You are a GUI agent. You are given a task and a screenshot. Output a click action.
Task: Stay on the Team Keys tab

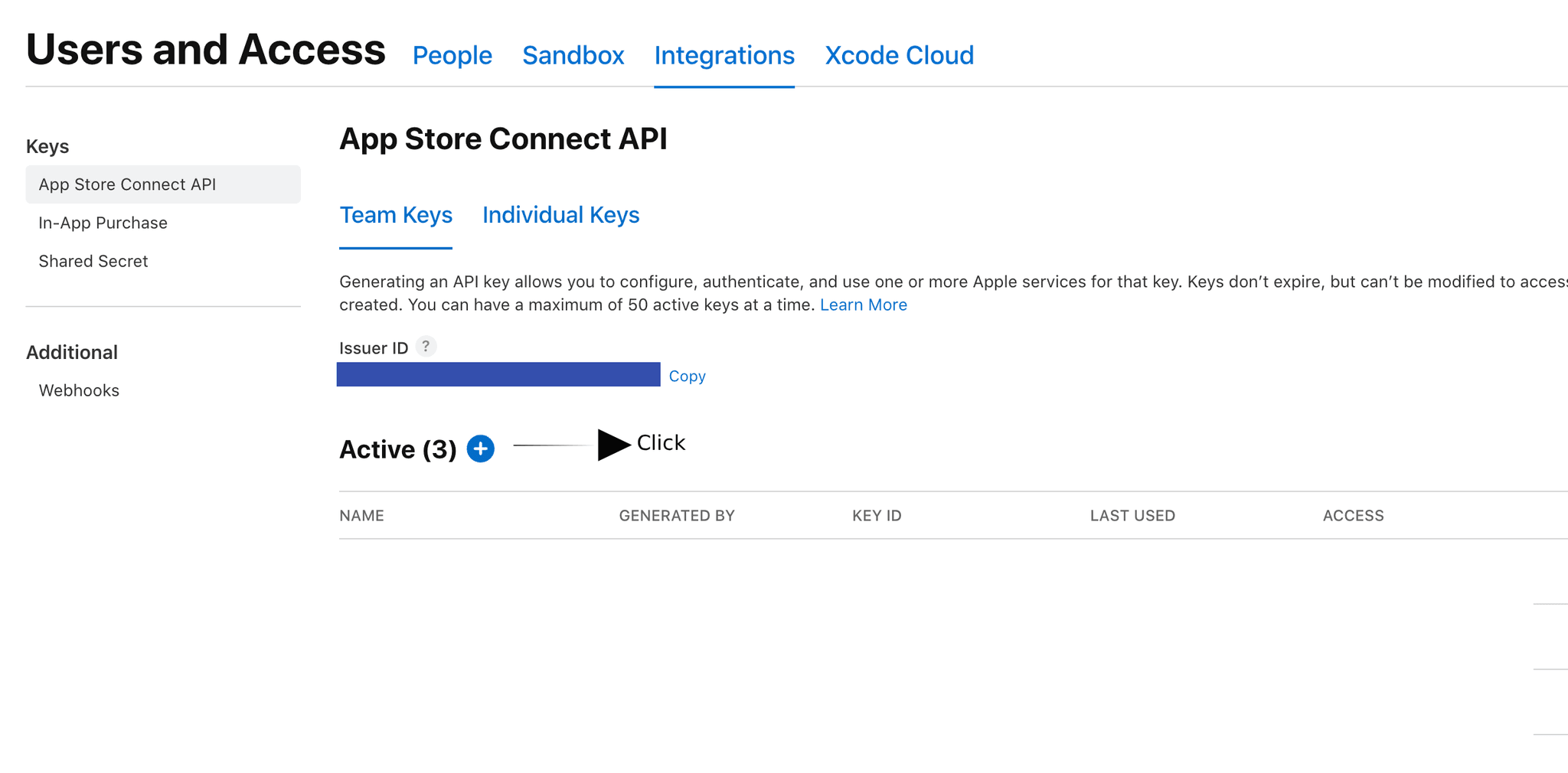click(x=396, y=215)
